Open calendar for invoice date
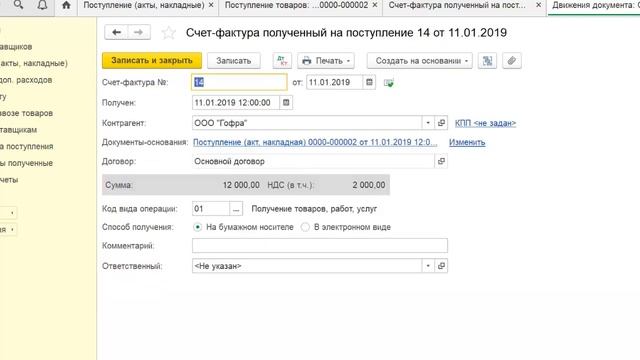This screenshot has width=640, height=360. (369, 82)
